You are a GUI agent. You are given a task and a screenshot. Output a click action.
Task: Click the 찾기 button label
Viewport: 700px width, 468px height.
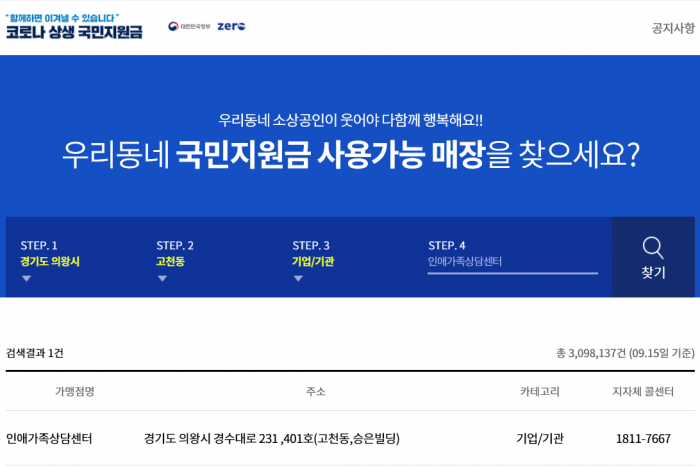click(x=653, y=272)
